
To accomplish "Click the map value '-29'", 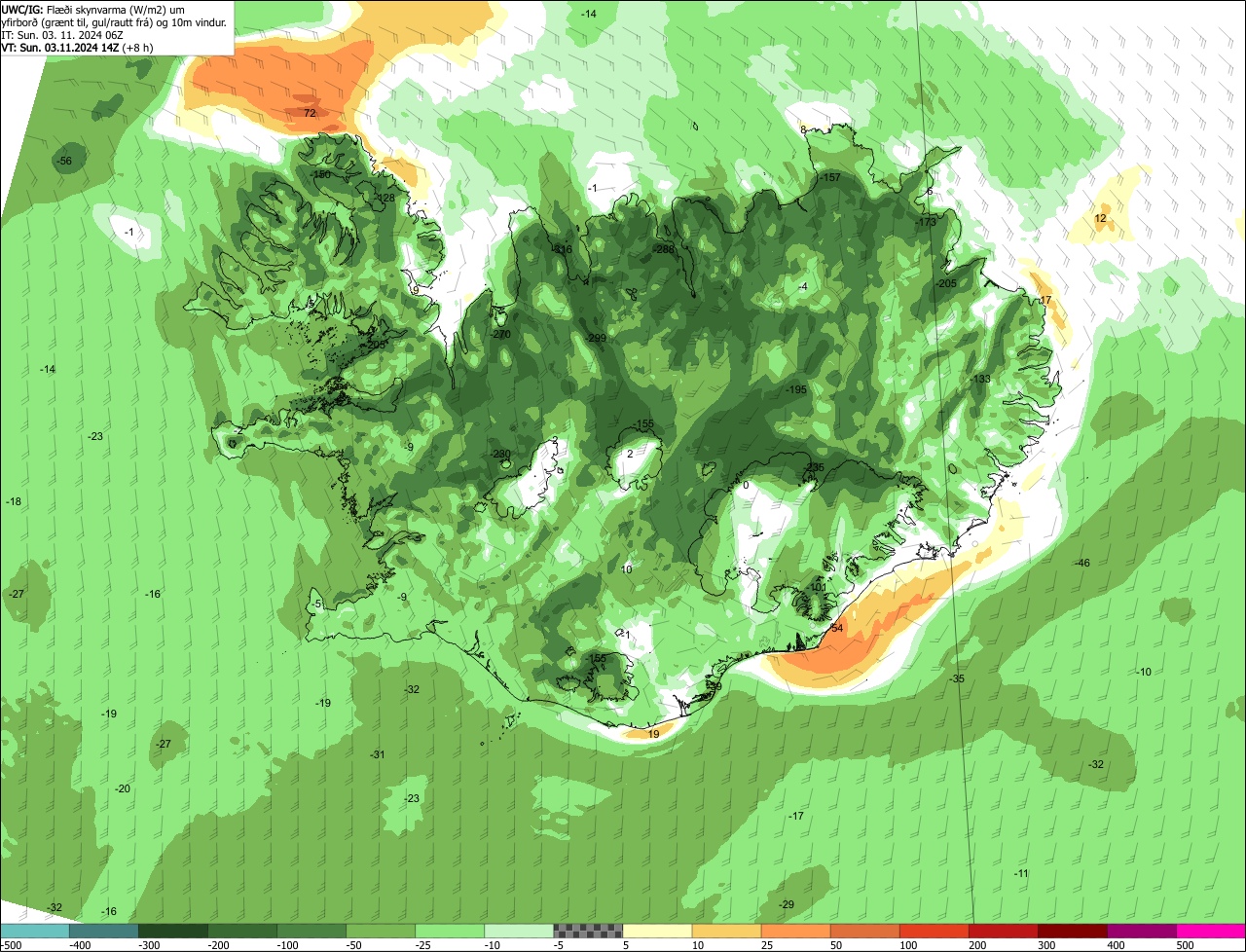I will [x=787, y=904].
